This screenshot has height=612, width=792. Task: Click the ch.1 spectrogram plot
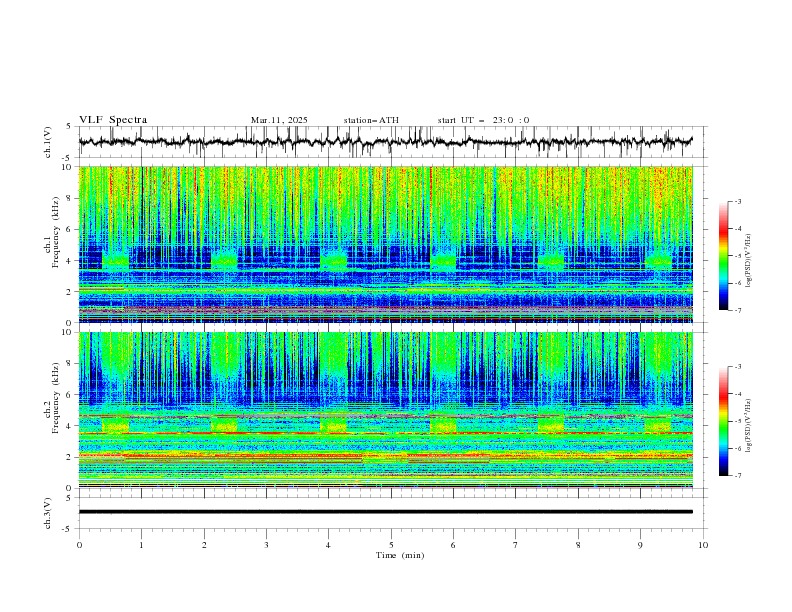point(385,244)
